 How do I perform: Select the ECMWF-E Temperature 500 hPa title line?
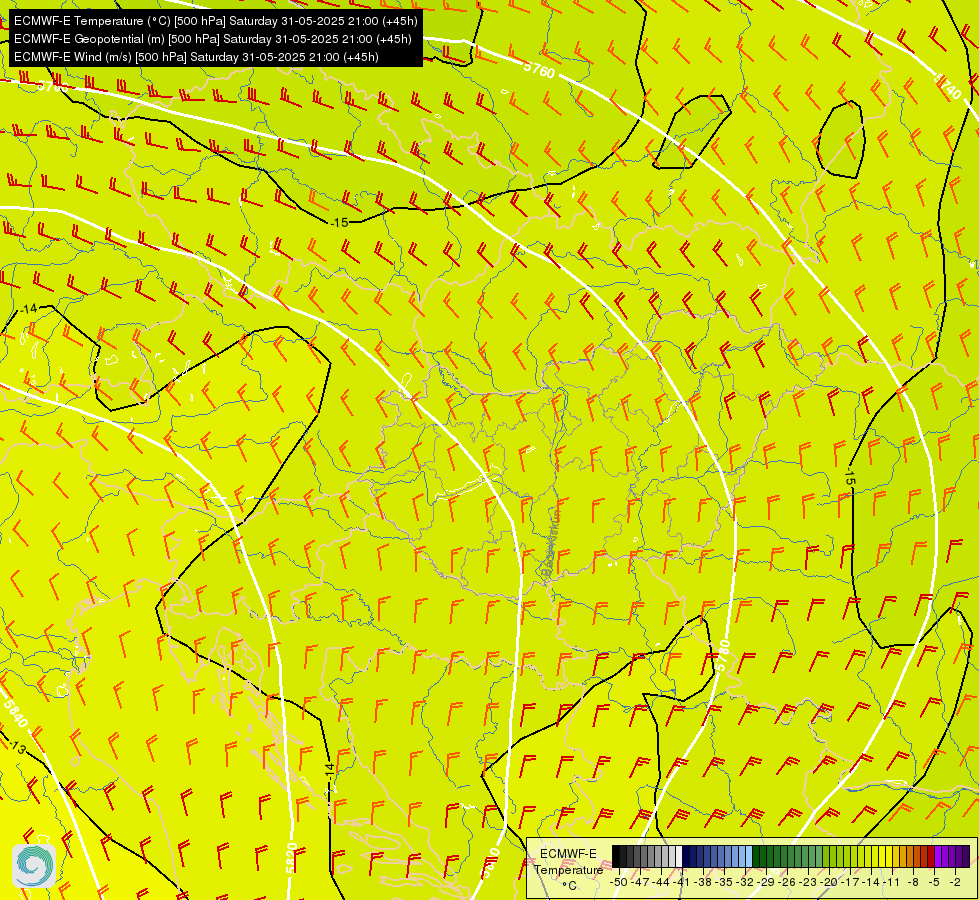(215, 21)
